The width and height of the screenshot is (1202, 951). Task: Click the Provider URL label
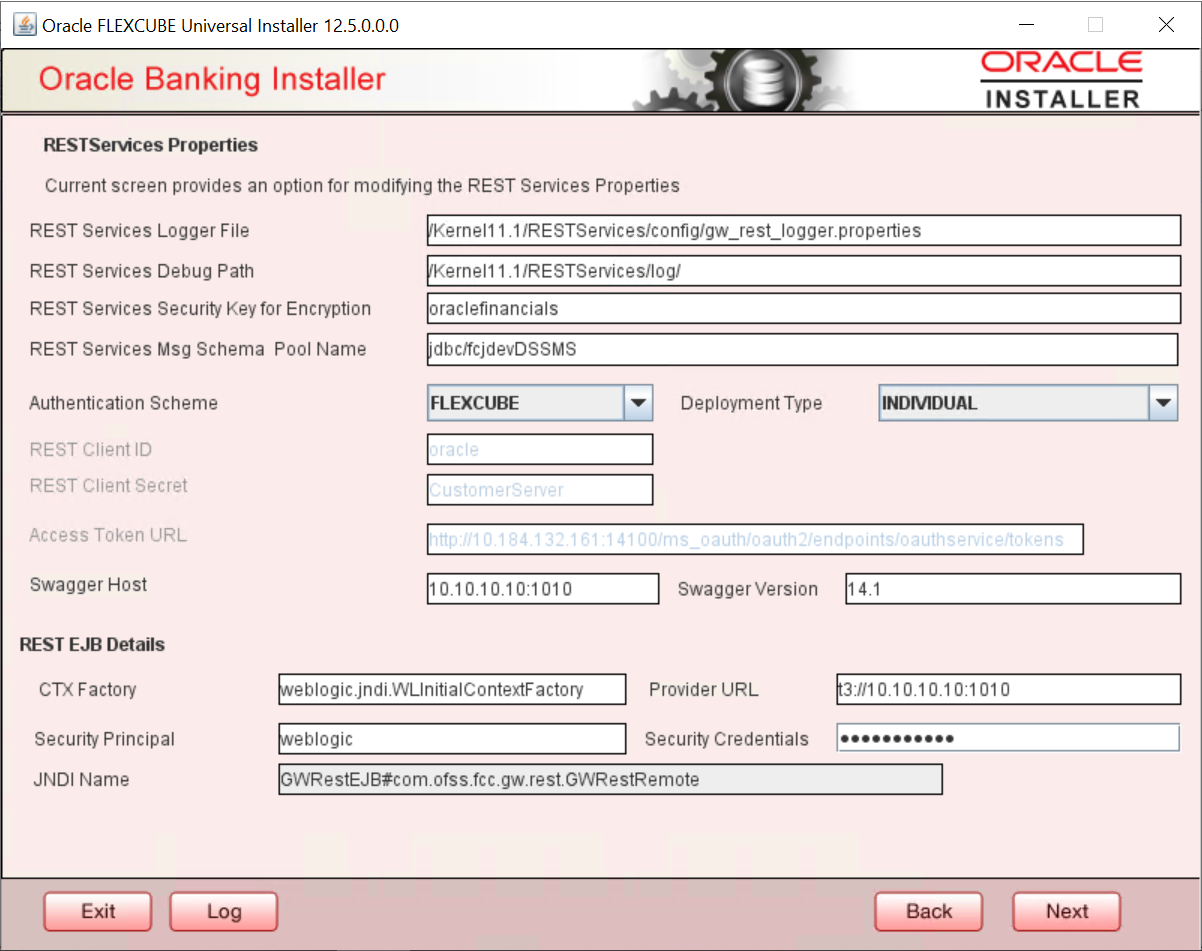(x=703, y=689)
